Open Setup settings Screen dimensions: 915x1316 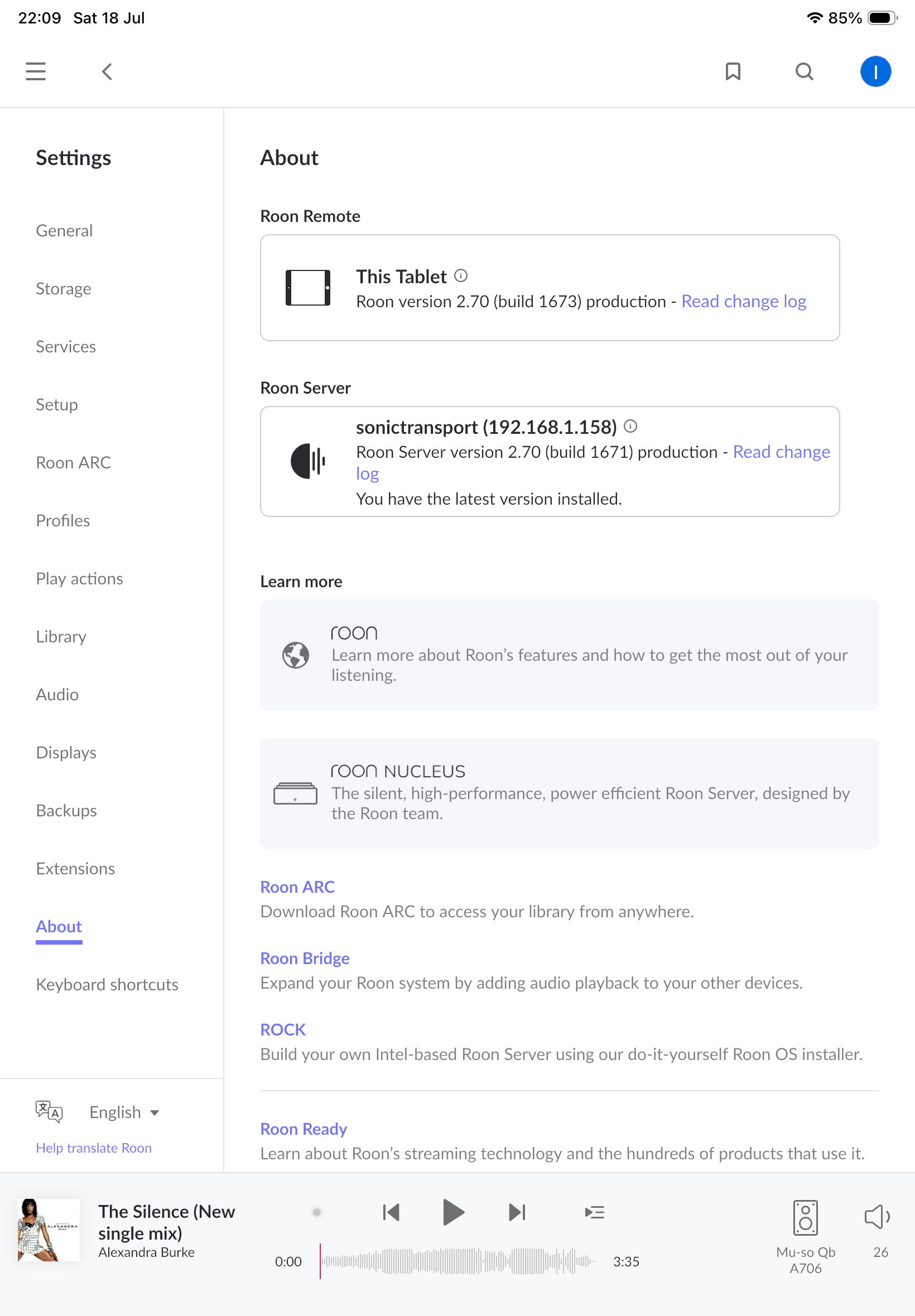(x=57, y=404)
